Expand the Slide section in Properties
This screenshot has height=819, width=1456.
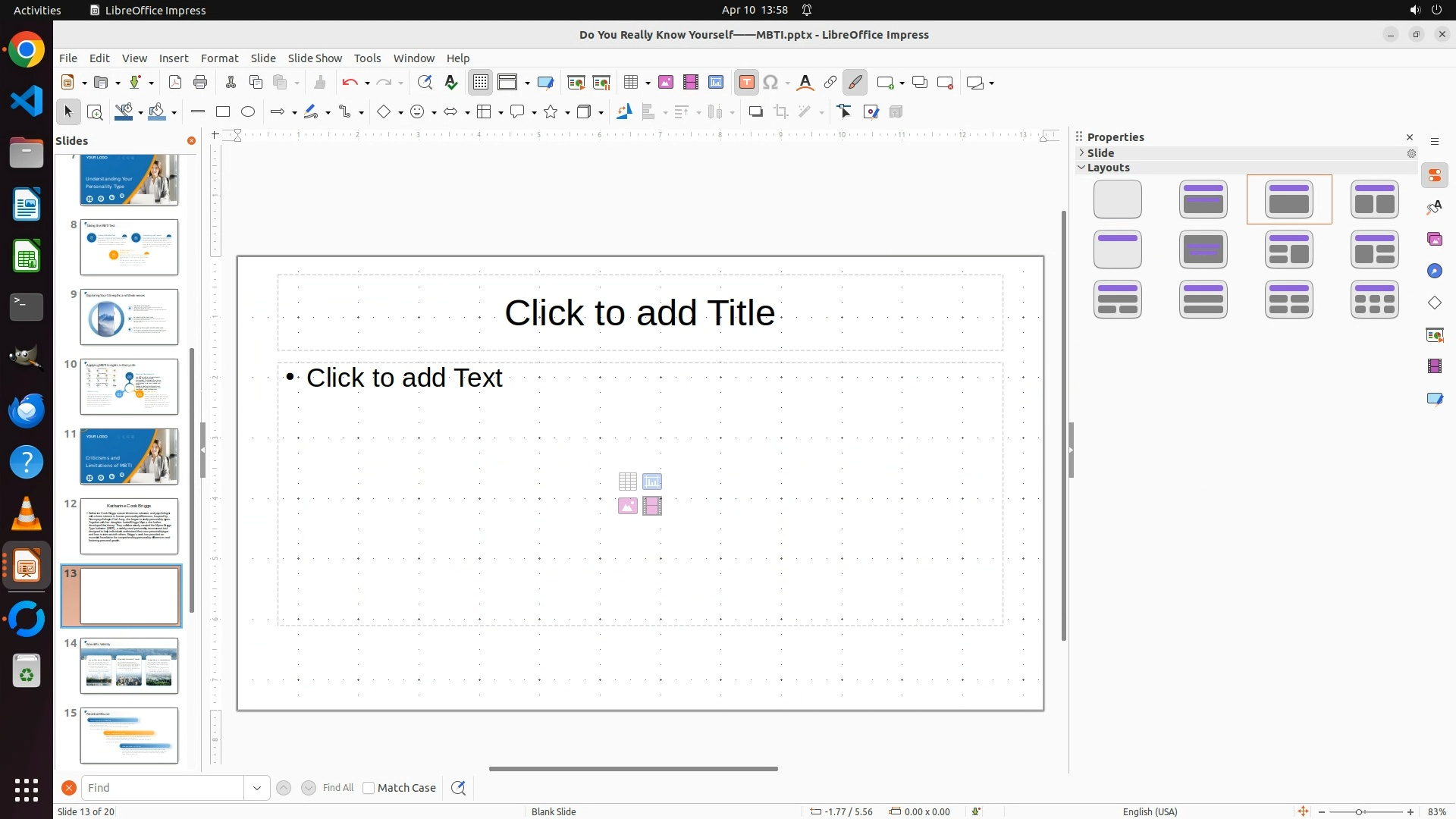[1082, 153]
